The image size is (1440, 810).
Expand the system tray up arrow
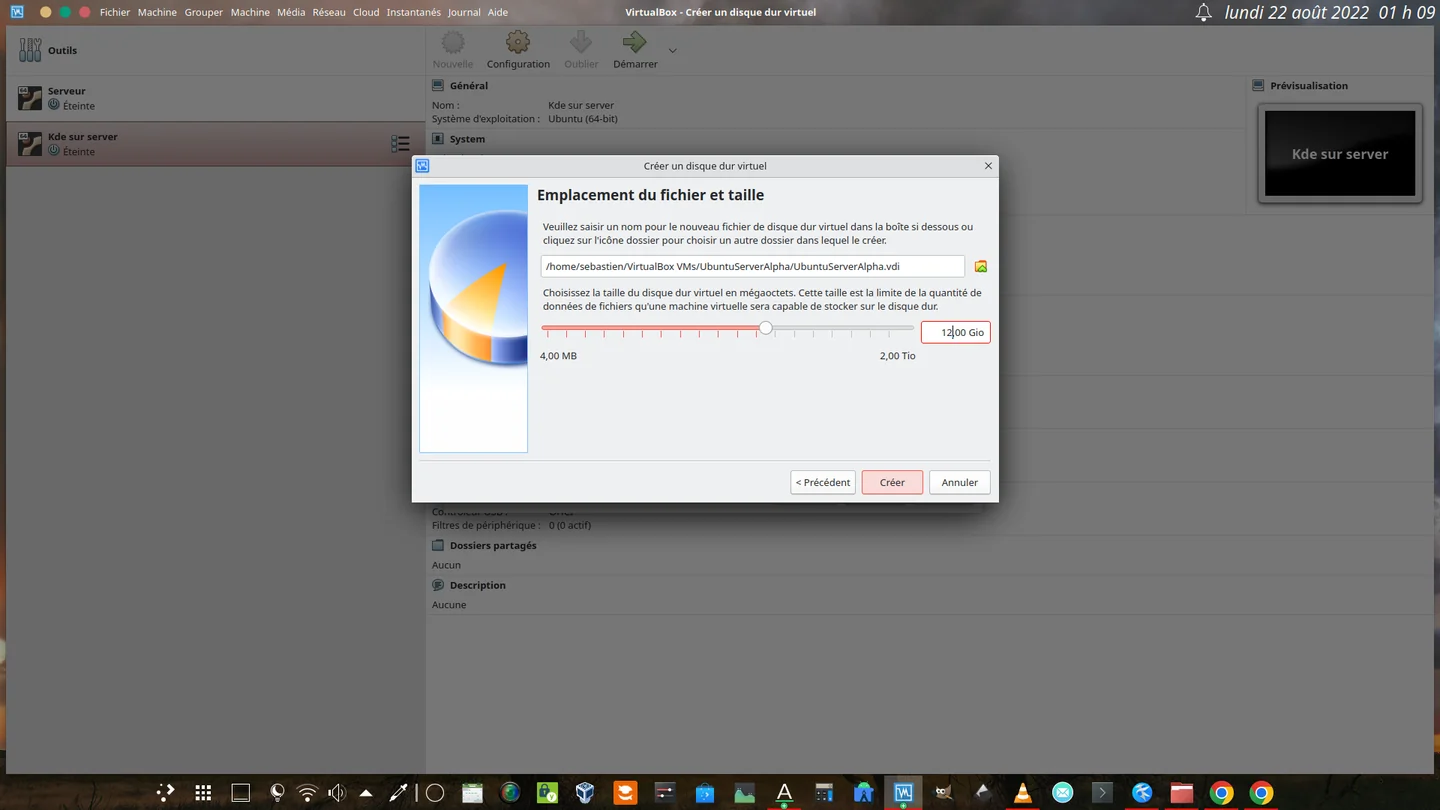click(x=366, y=793)
